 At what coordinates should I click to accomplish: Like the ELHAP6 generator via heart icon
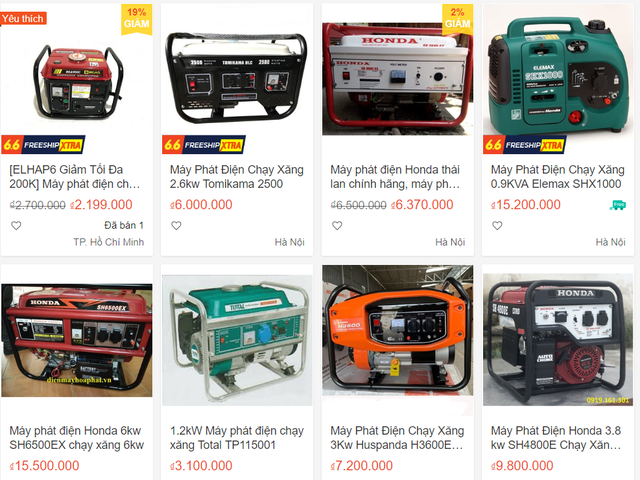(16, 225)
